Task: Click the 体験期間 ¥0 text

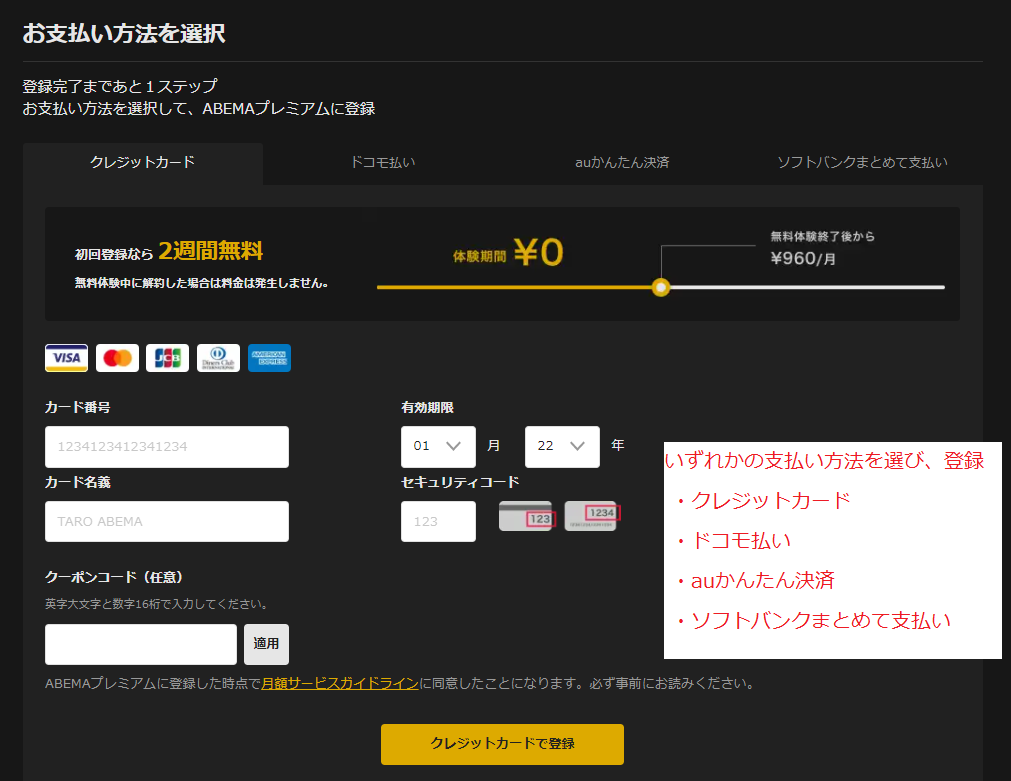Action: coord(508,252)
